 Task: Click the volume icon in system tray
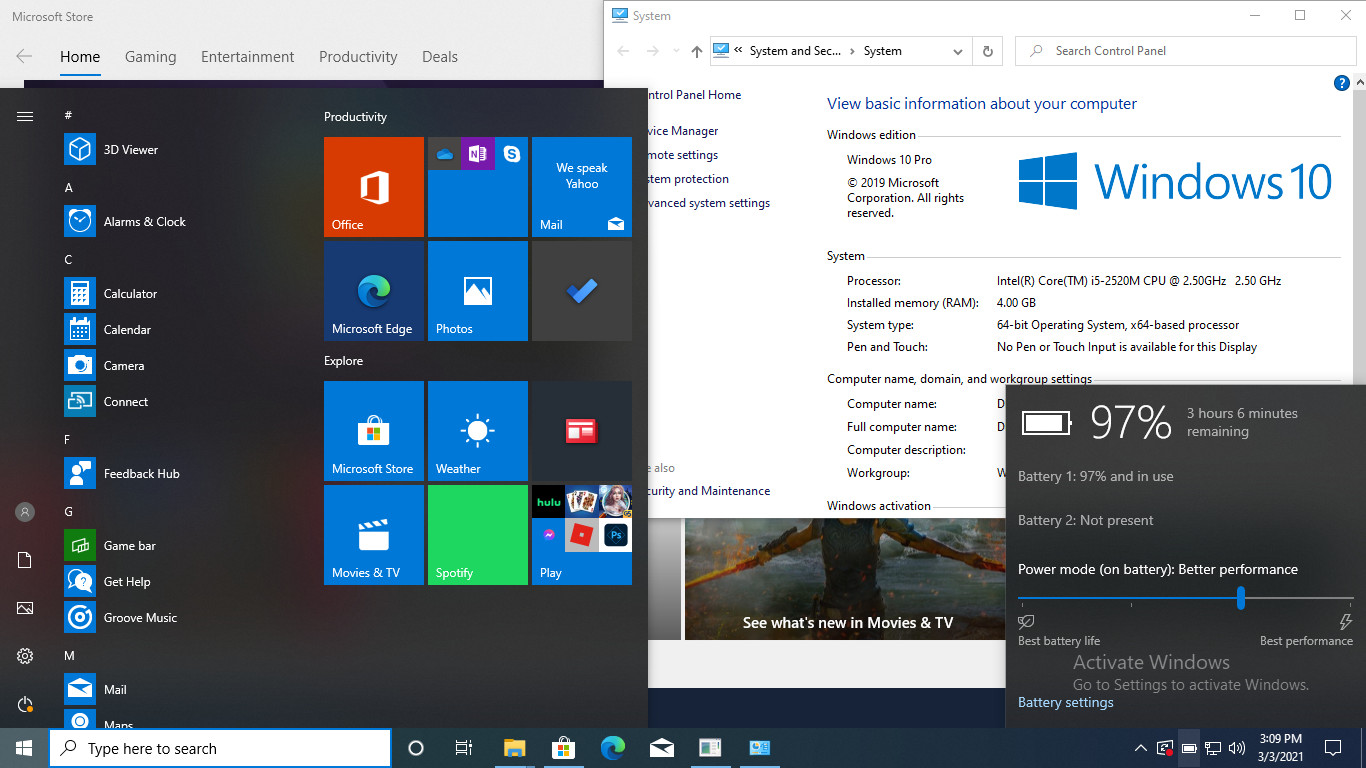(1237, 748)
